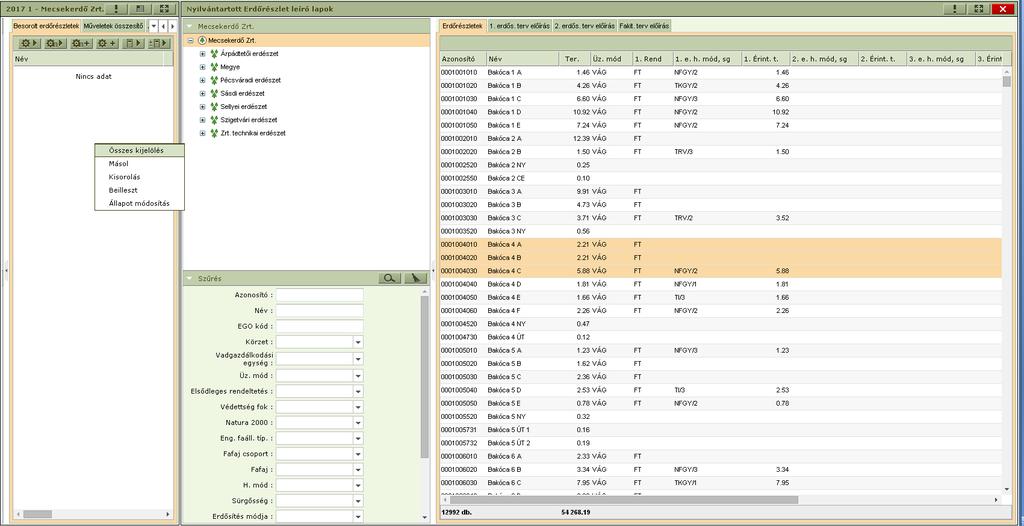This screenshot has width=1024, height=526.
Task: Select Sellyei erdészet in the tree
Action: click(x=244, y=107)
